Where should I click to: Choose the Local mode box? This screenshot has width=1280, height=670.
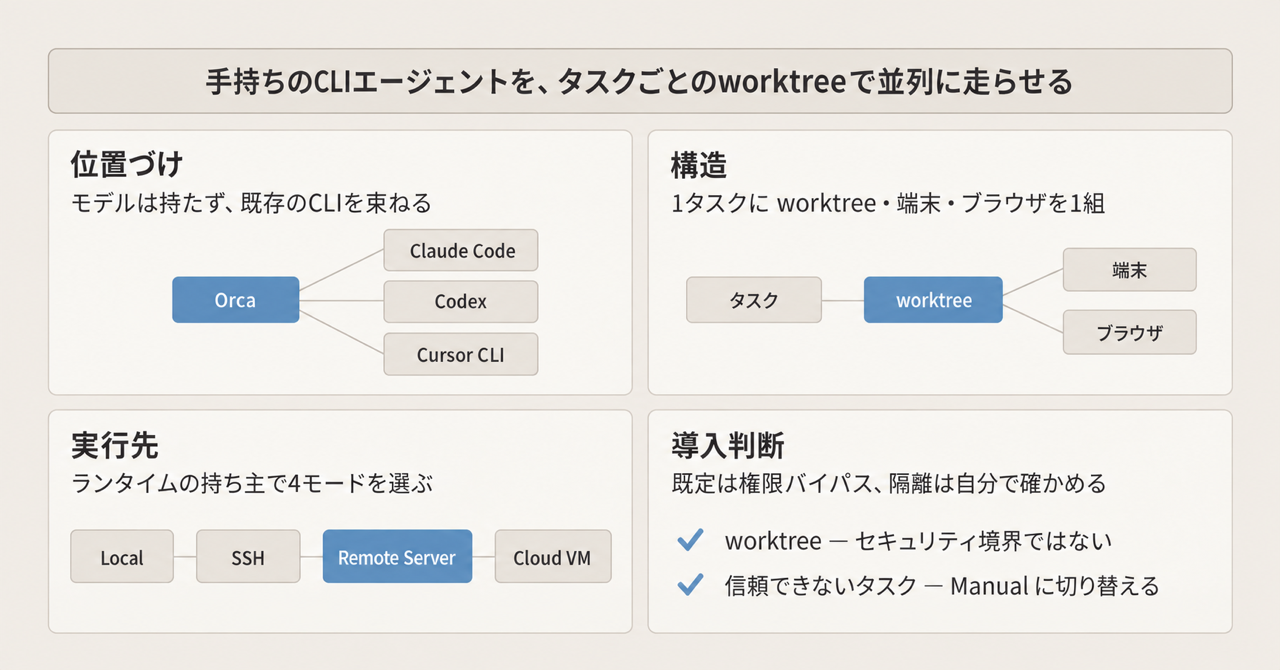click(122, 557)
